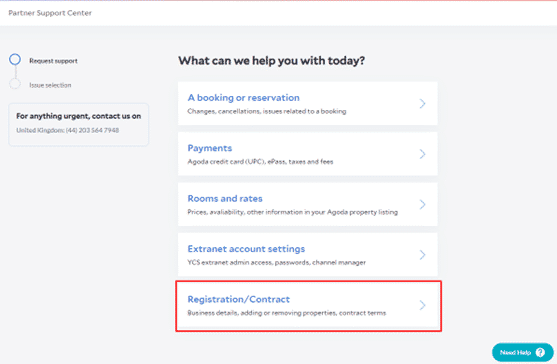Click chevron arrow on Registration/Contract card

[422, 305]
